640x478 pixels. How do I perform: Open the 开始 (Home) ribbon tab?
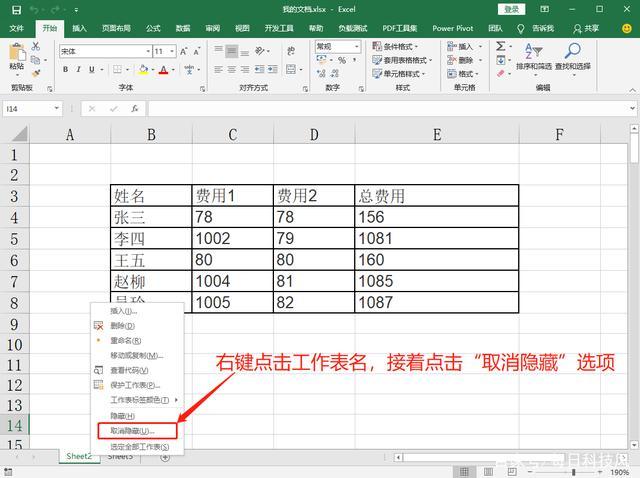tap(49, 28)
